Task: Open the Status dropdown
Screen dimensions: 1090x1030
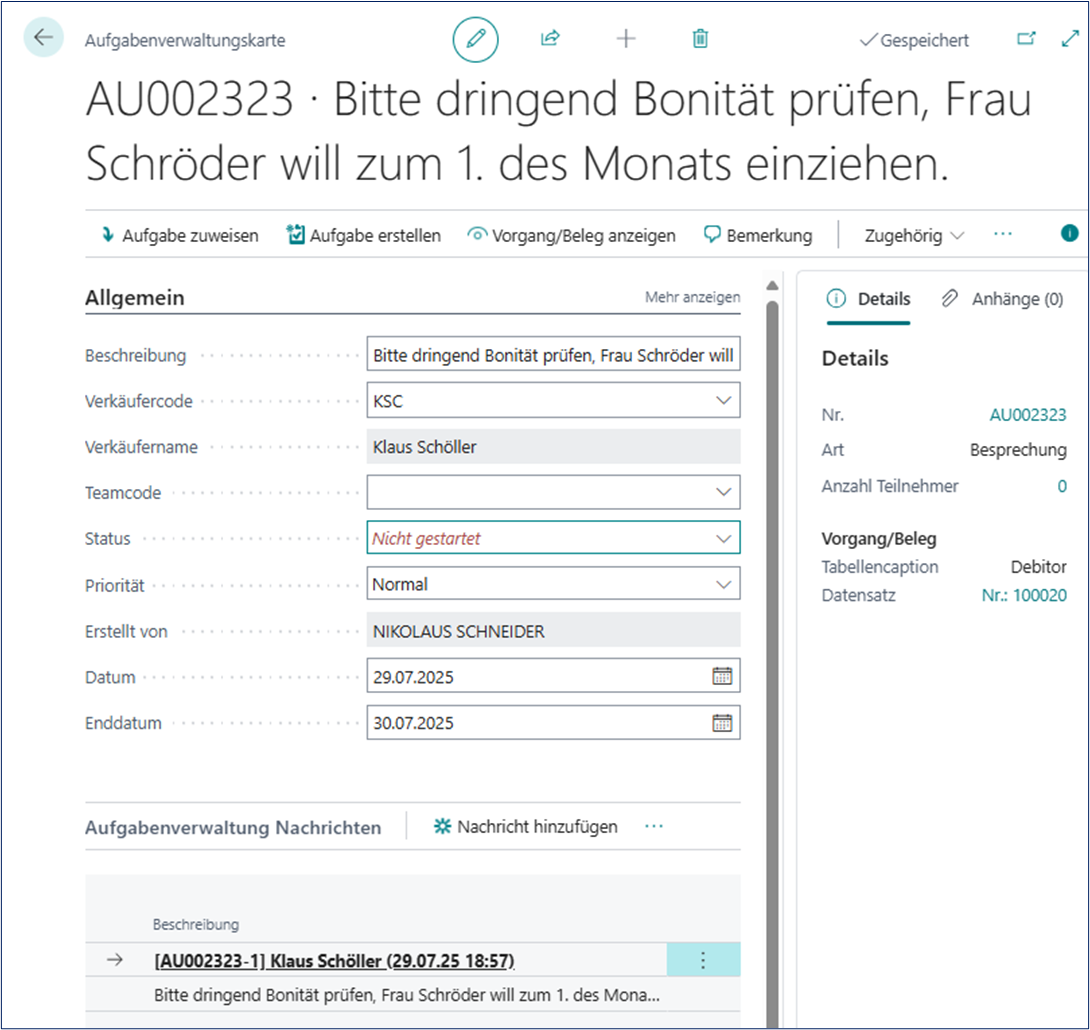Action: (x=724, y=538)
